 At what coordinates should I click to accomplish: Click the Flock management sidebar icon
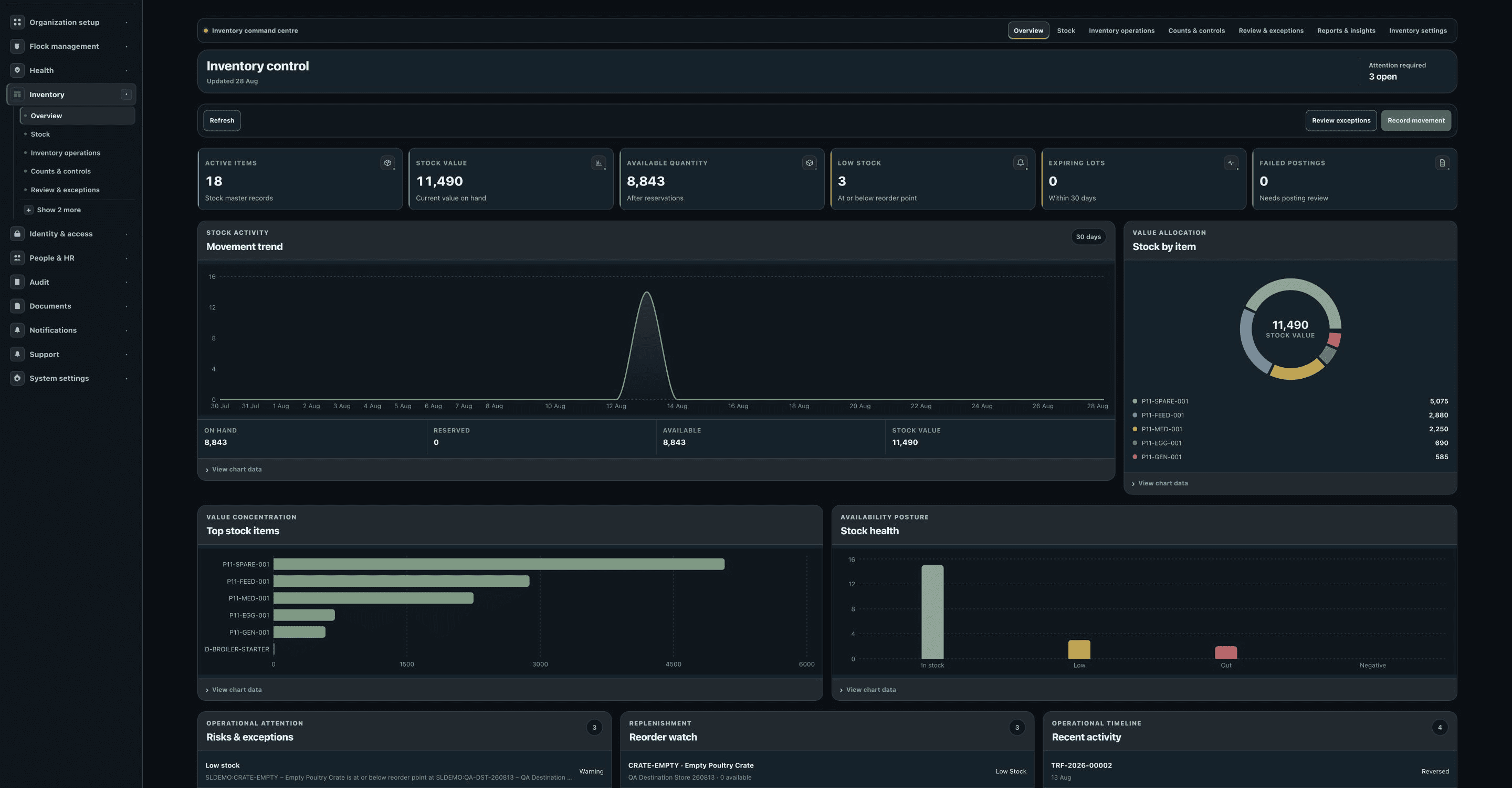17,46
